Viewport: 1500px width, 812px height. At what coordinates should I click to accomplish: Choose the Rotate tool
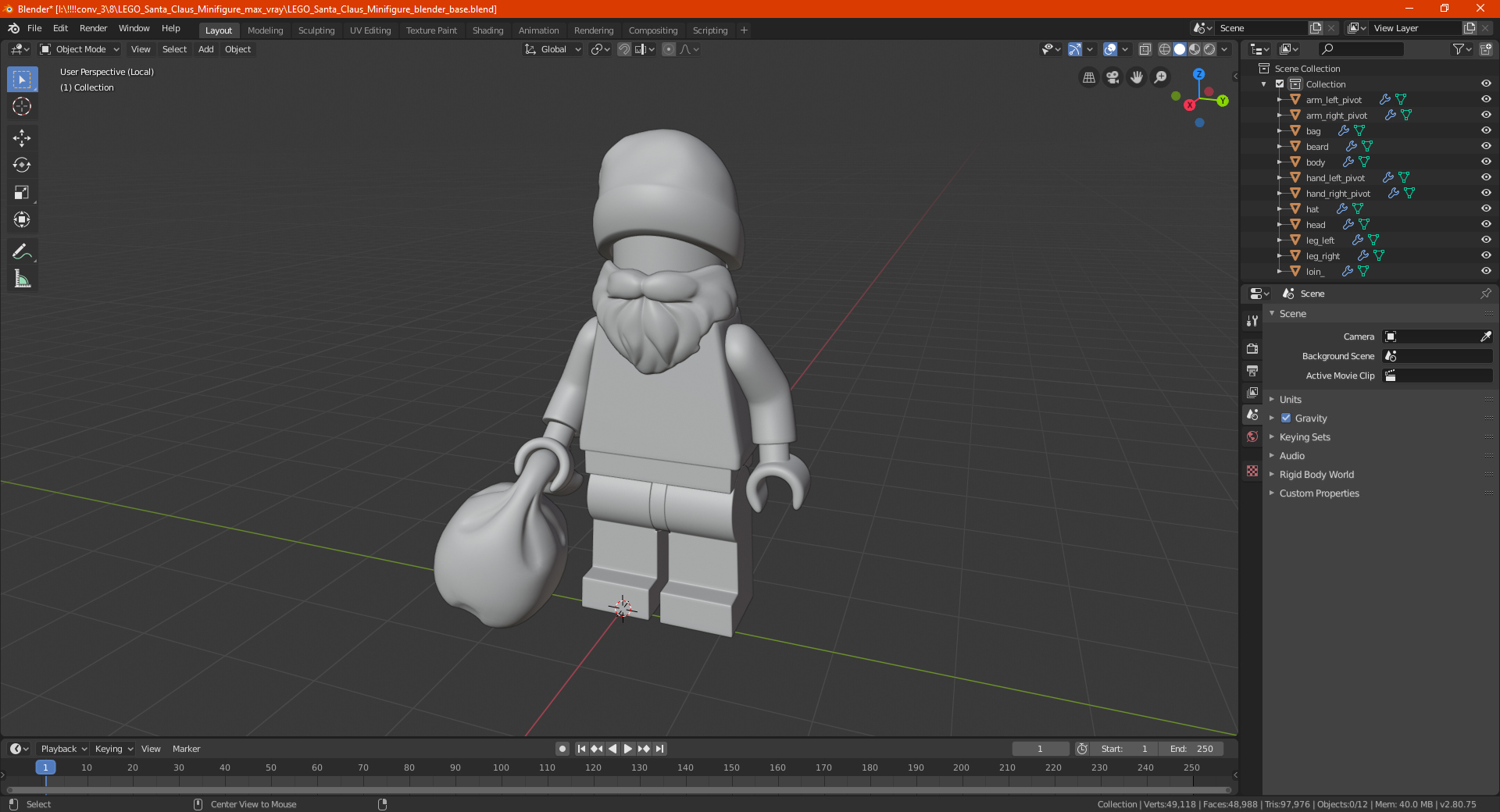[x=22, y=166]
